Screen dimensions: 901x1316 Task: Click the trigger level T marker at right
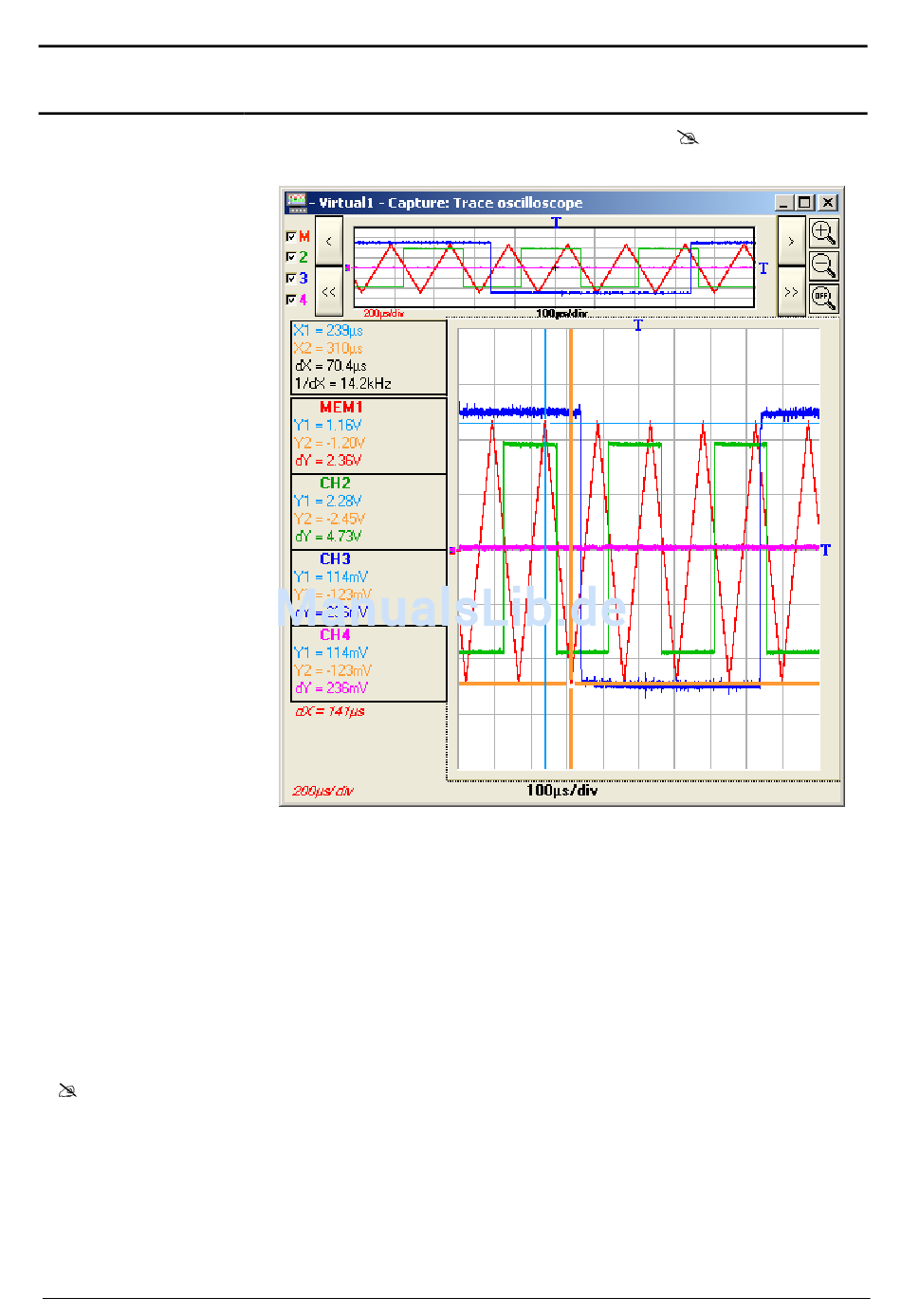coord(825,549)
